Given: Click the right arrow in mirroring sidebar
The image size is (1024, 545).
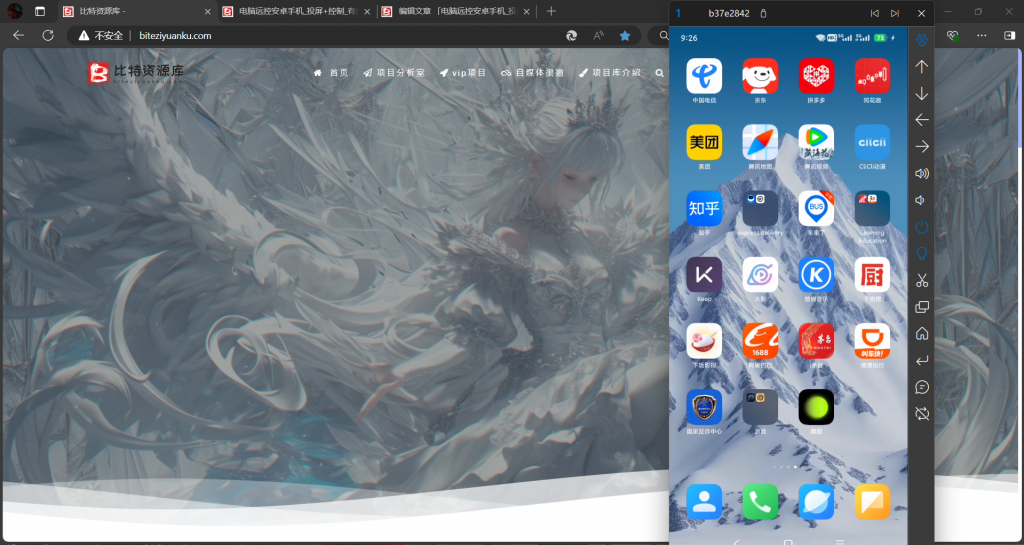Looking at the screenshot, I should coord(921,147).
